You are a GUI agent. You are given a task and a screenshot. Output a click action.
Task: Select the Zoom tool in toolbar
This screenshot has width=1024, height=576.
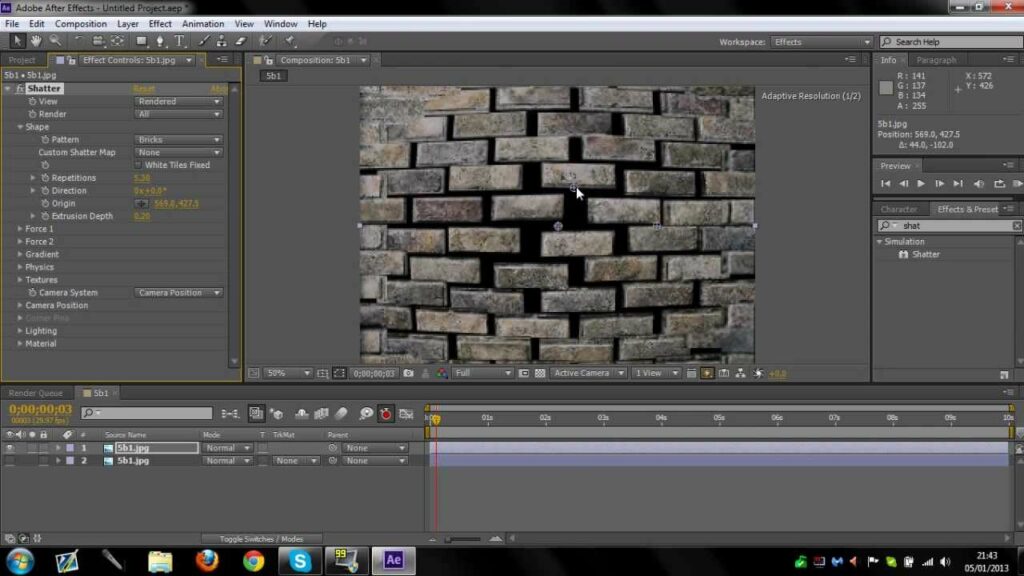(x=54, y=41)
